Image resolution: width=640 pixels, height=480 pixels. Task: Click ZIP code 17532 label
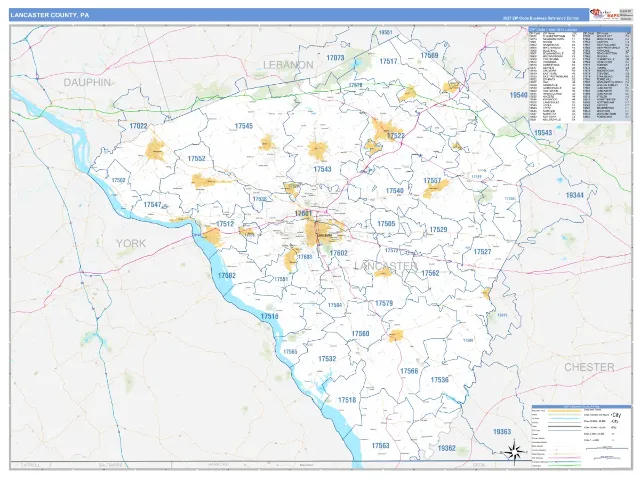(327, 359)
